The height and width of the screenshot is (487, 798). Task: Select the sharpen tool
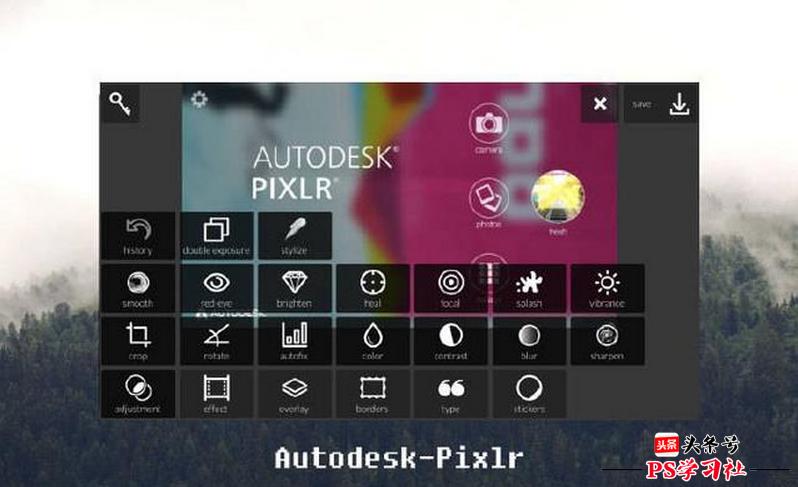(607, 341)
